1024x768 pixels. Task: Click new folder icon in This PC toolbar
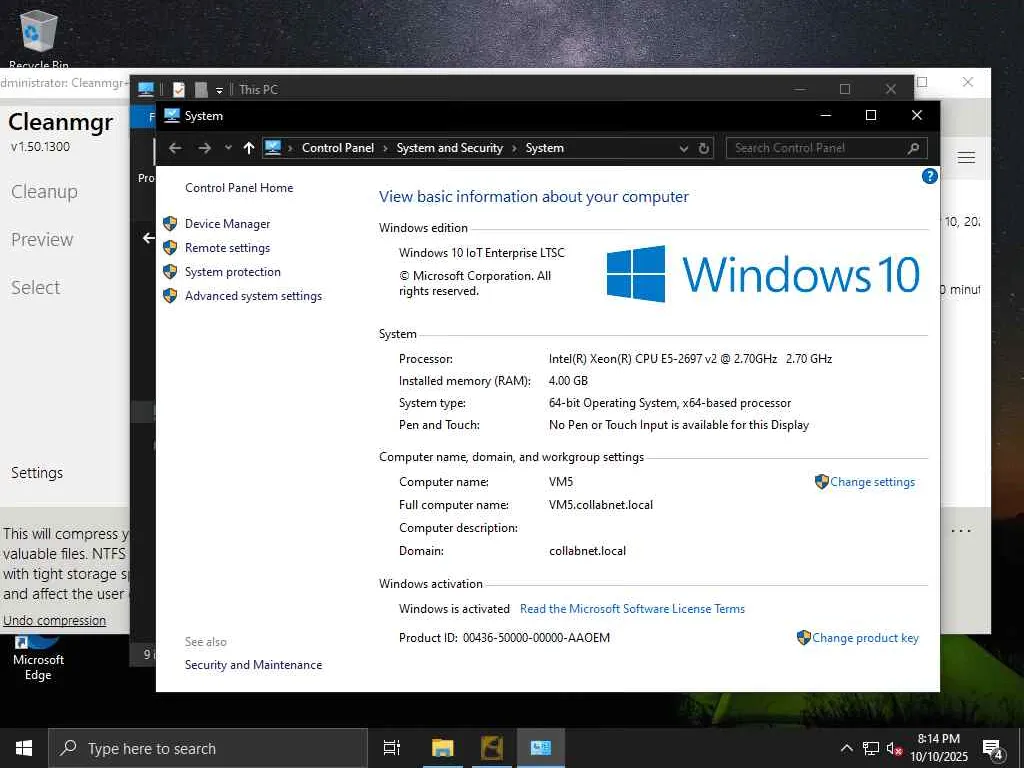[201, 89]
